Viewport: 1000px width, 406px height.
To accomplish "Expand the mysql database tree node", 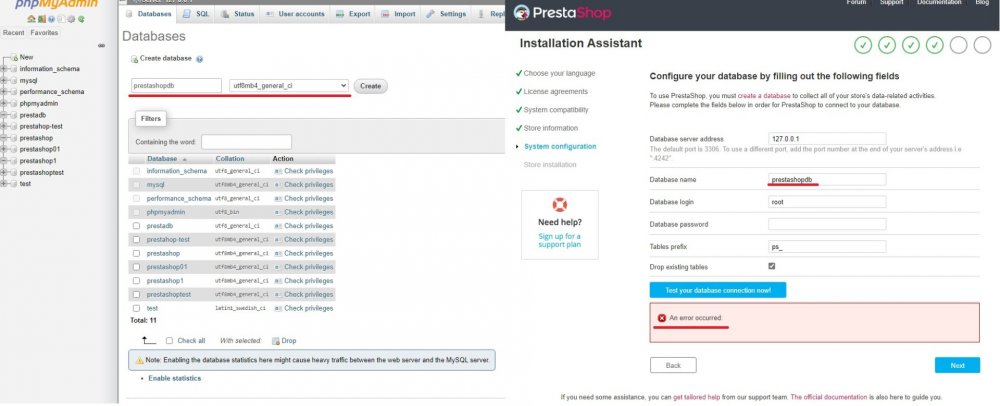I will [x=5, y=80].
